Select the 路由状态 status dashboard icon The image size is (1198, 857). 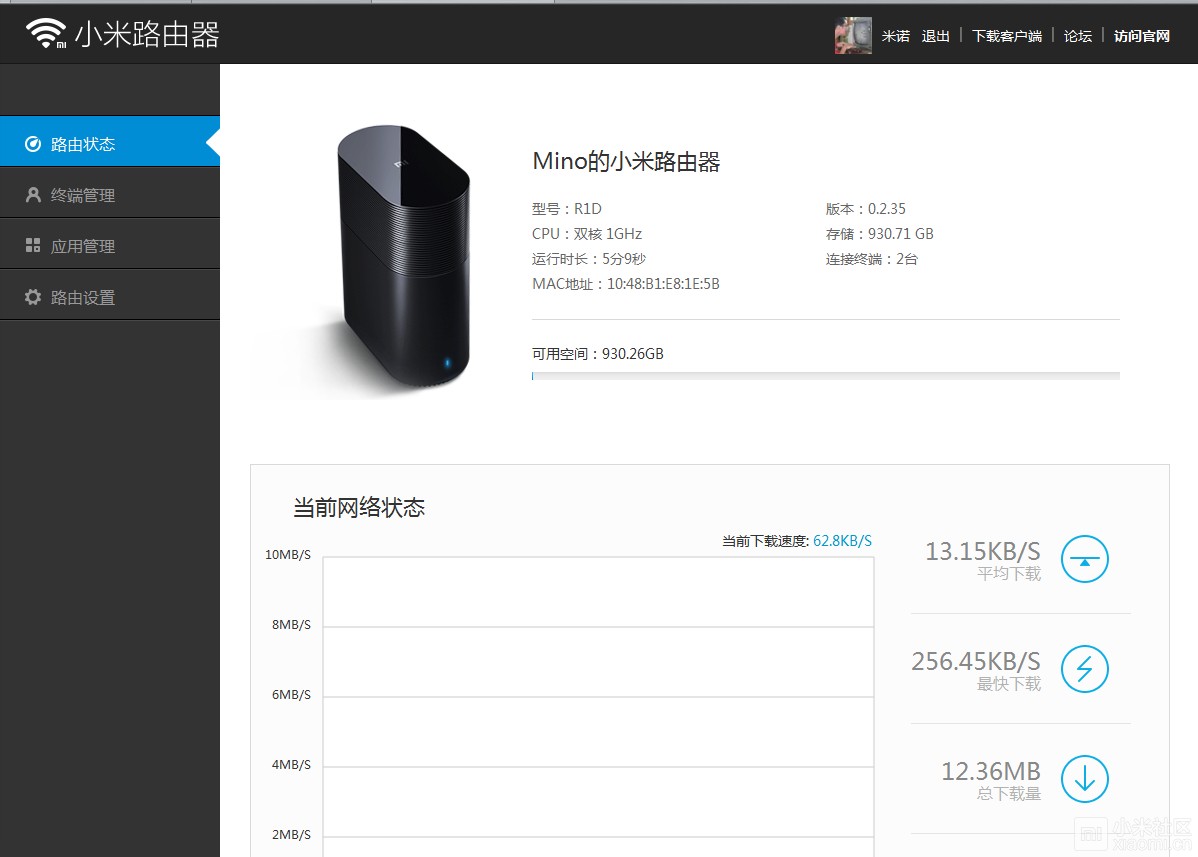click(x=34, y=141)
